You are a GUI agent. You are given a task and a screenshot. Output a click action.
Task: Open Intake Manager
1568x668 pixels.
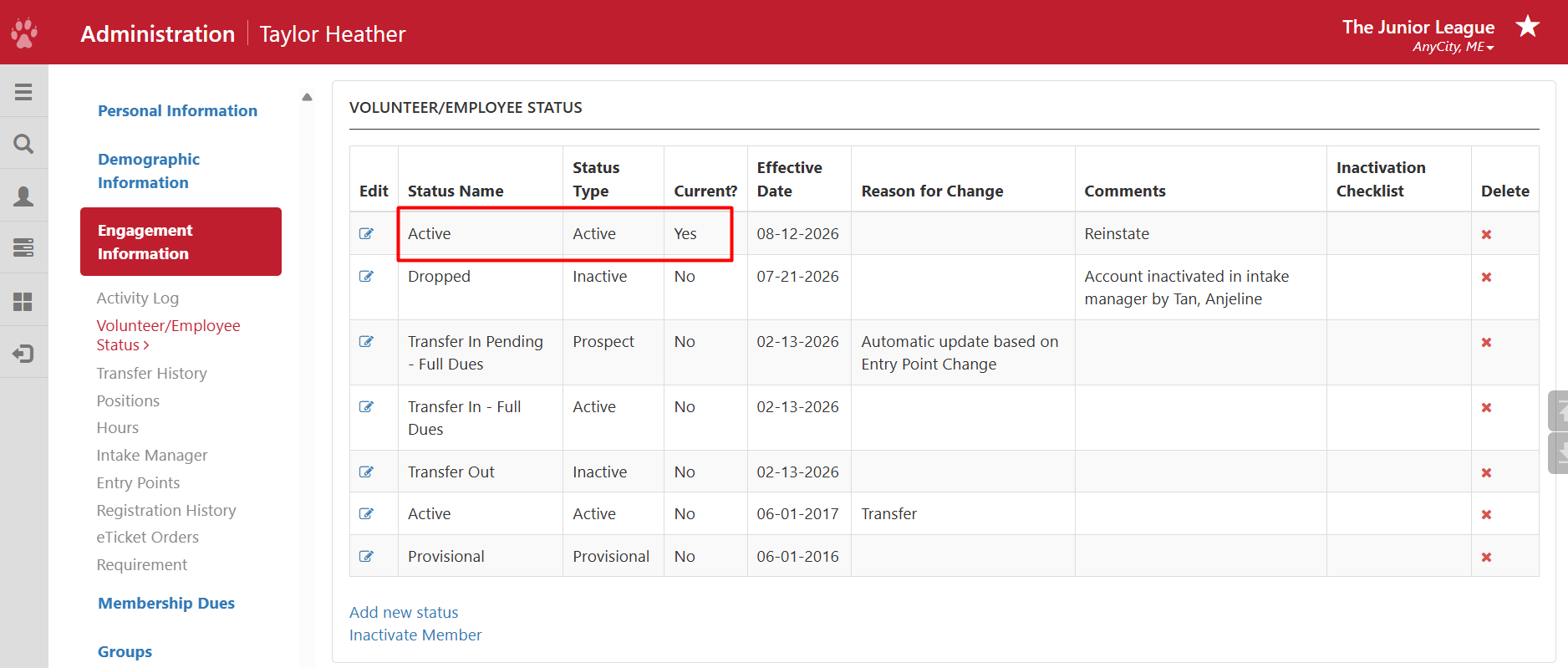tap(152, 455)
